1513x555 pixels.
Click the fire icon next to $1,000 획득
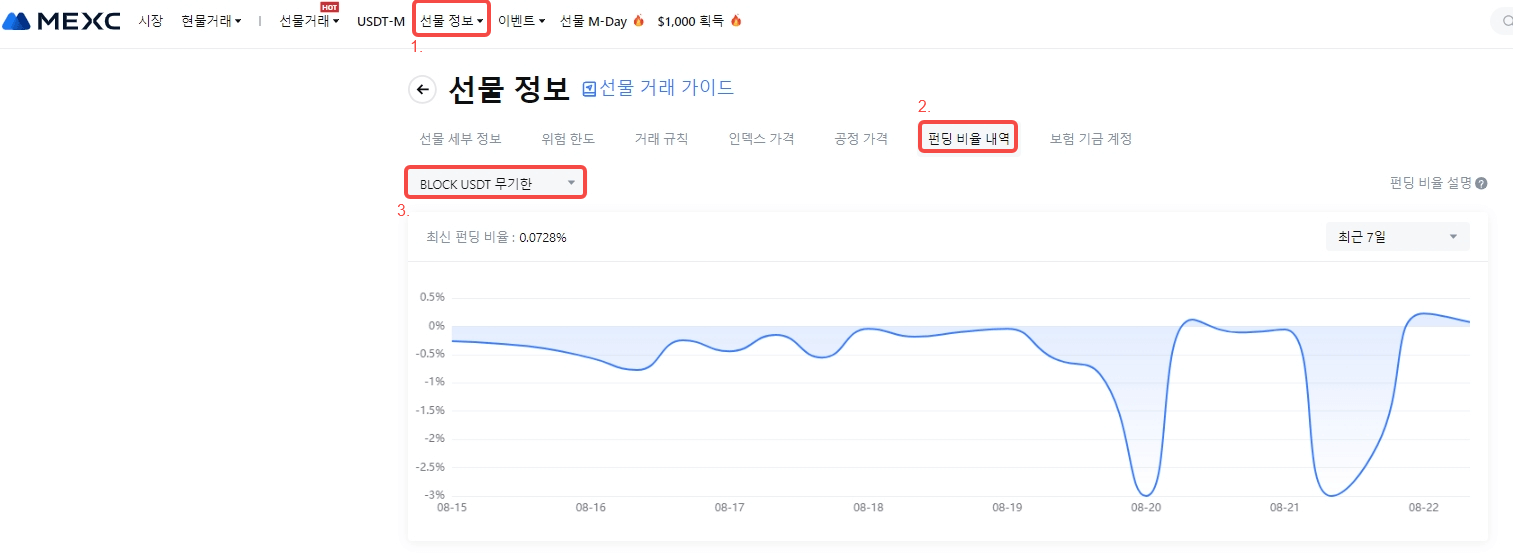click(736, 21)
